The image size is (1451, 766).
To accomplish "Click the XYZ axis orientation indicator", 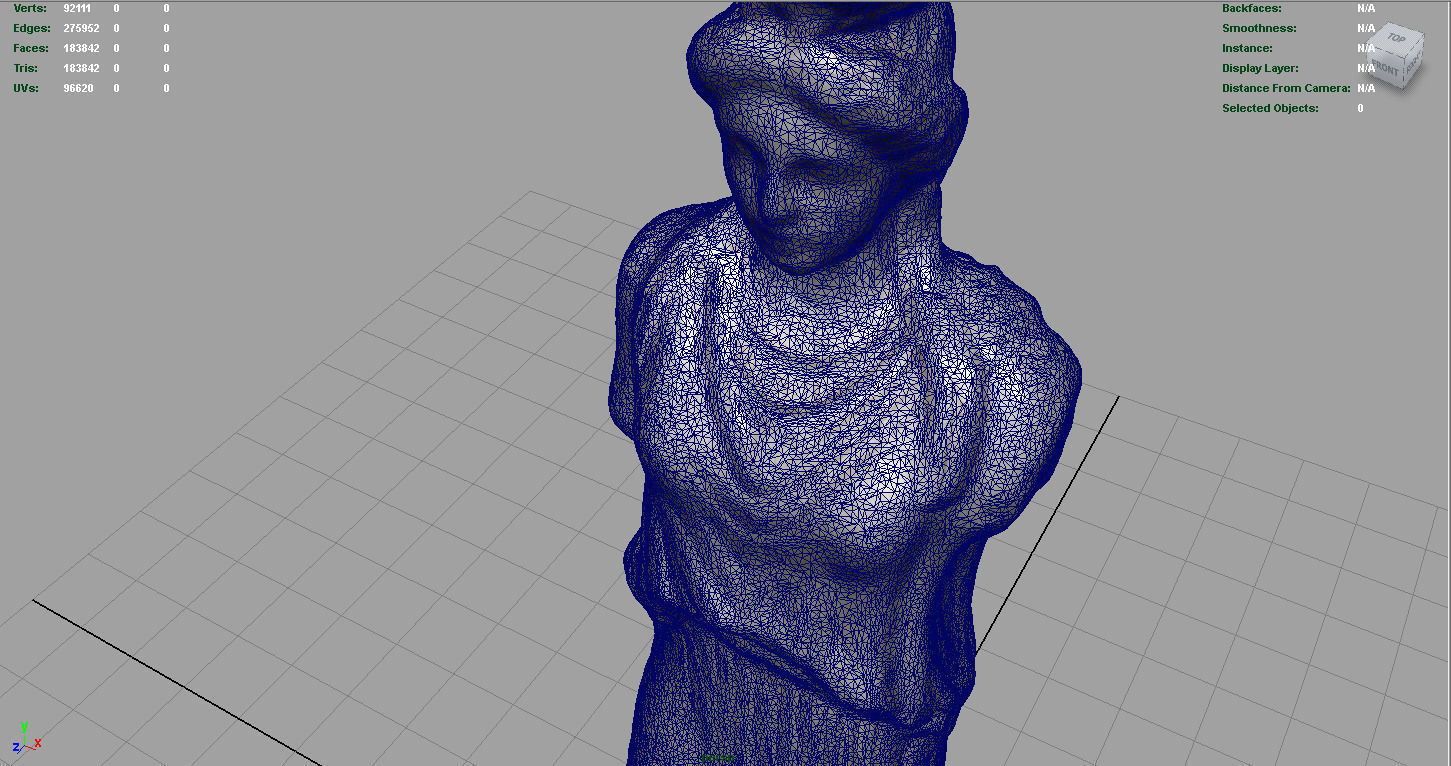I will pyautogui.click(x=25, y=738).
